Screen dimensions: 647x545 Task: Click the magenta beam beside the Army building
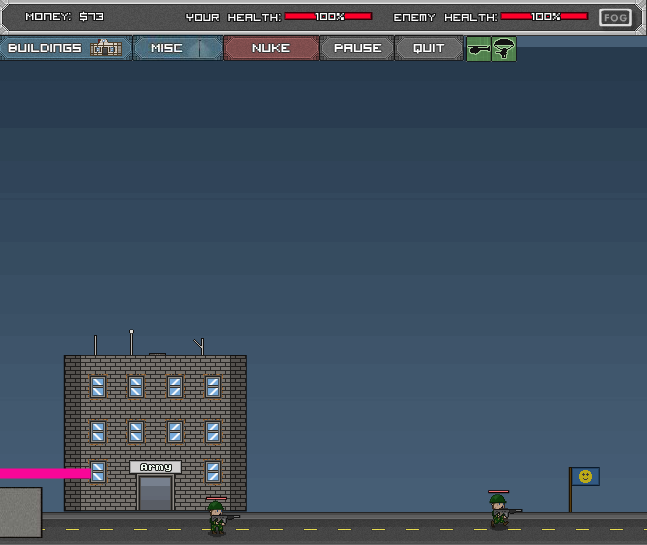(x=45, y=473)
